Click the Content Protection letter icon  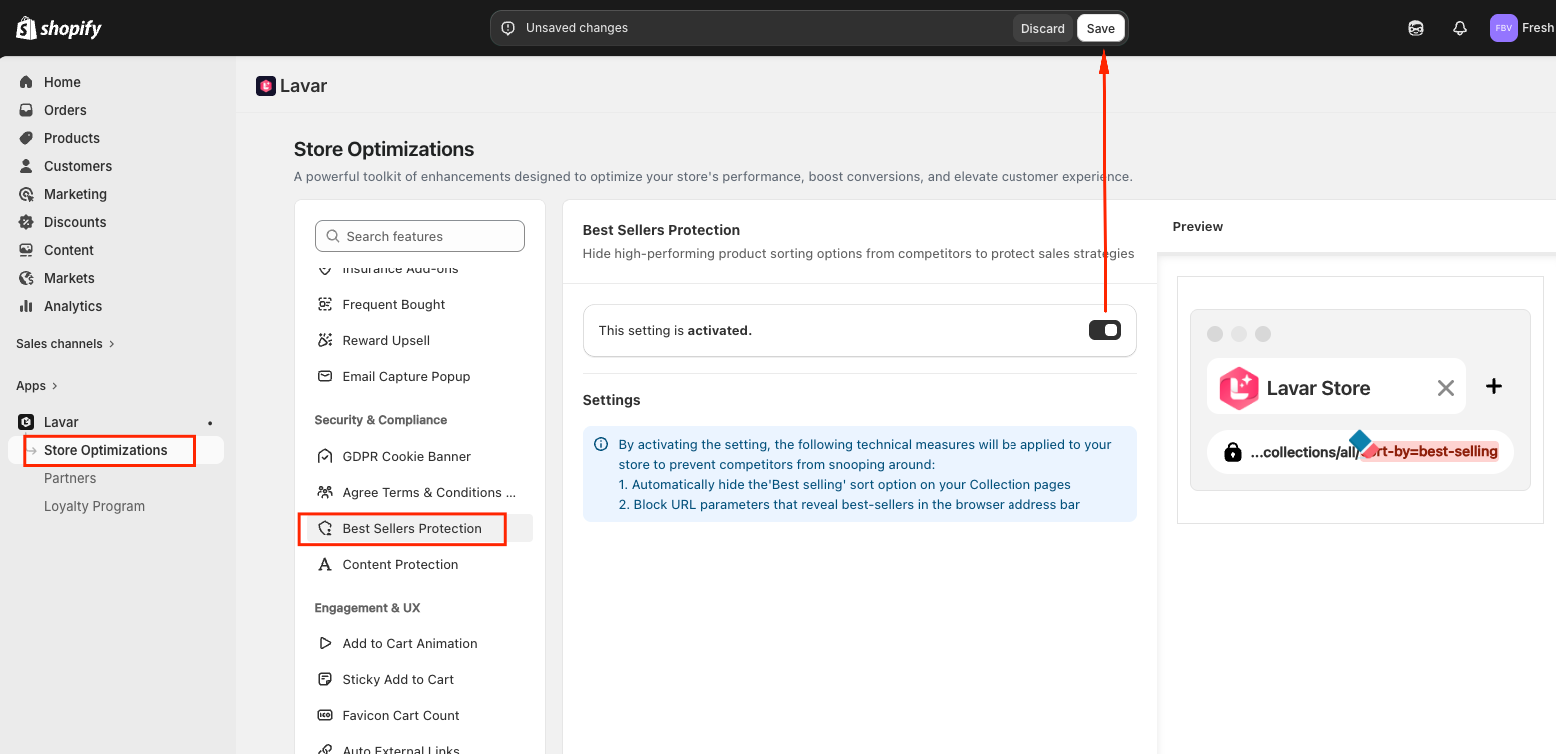pos(325,564)
